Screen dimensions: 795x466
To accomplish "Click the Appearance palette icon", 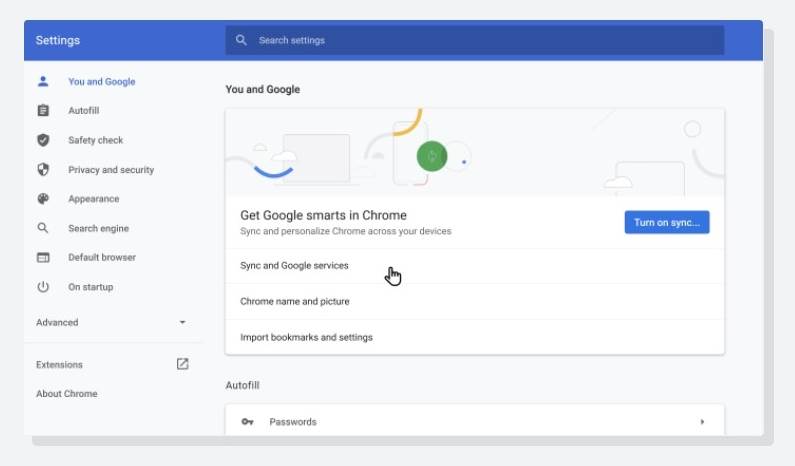I will click(43, 199).
